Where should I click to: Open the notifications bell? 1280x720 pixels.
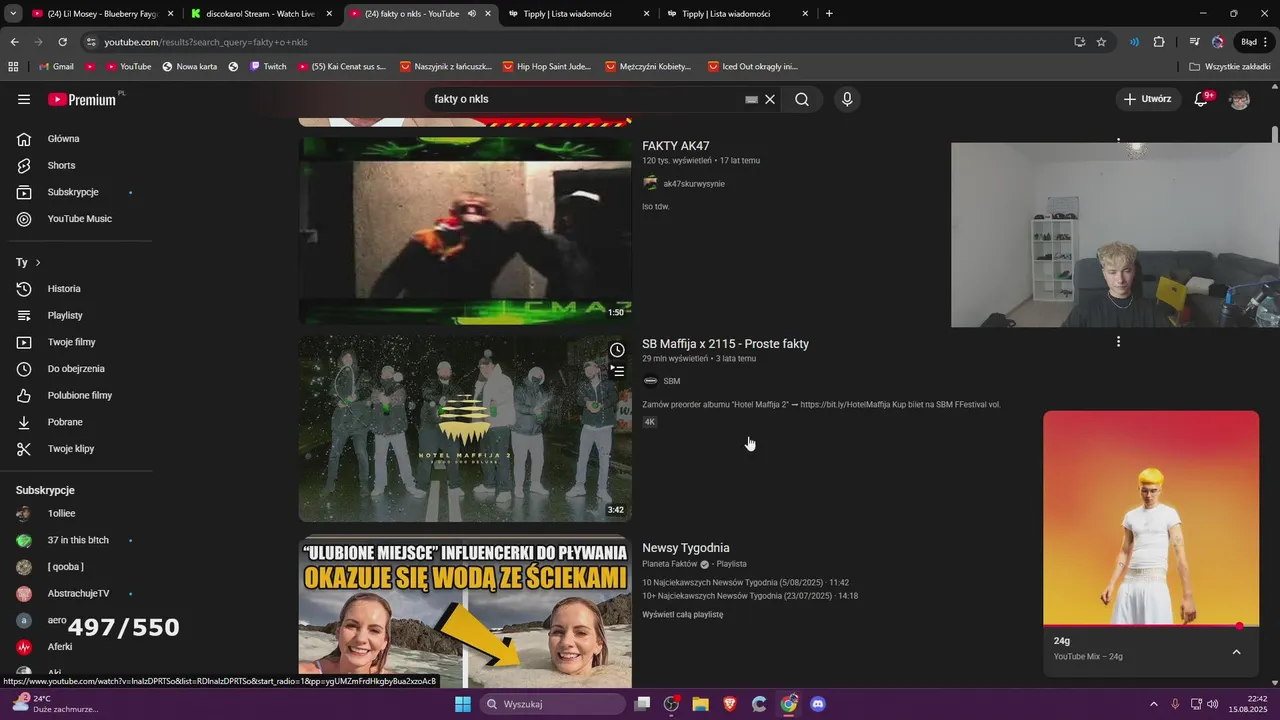[1201, 99]
